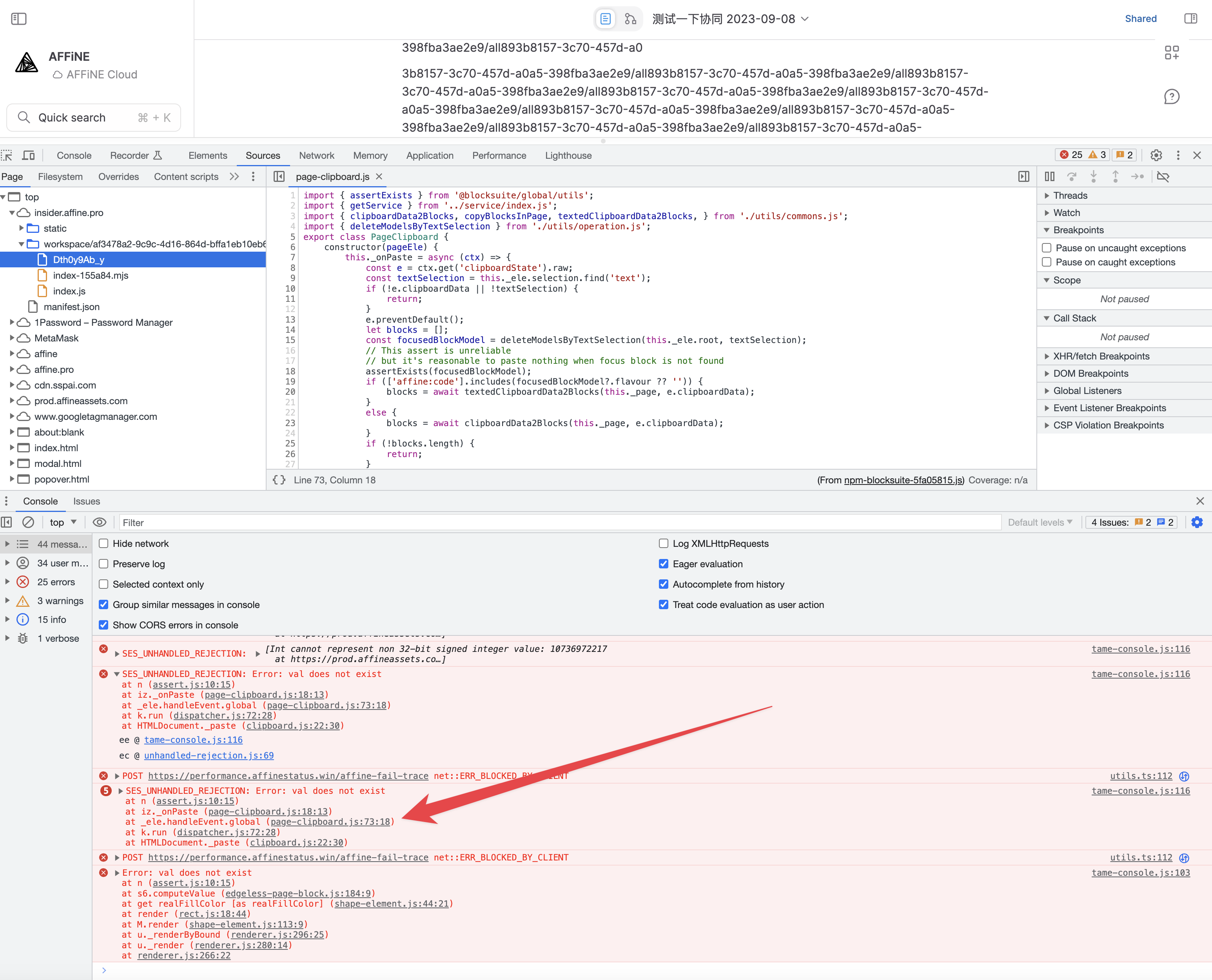
Task: Click the Shared button top right
Action: tap(1141, 19)
